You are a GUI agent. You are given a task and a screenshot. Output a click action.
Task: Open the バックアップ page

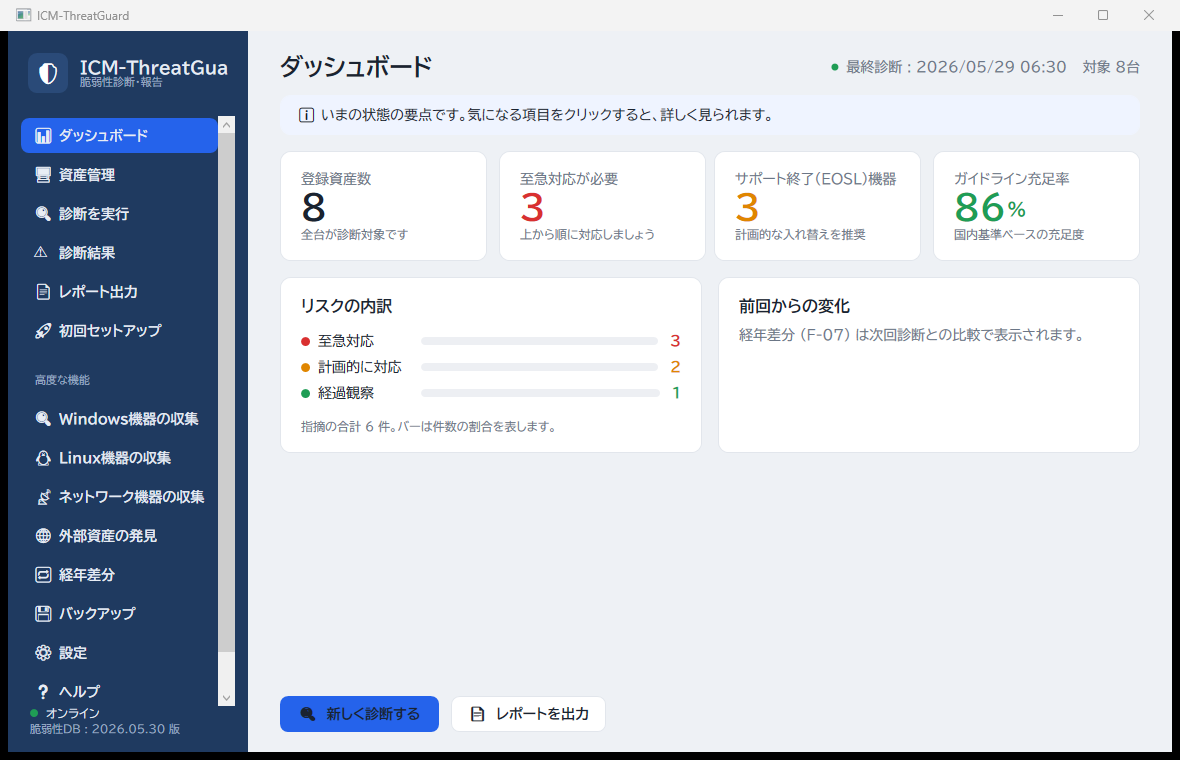coord(119,614)
